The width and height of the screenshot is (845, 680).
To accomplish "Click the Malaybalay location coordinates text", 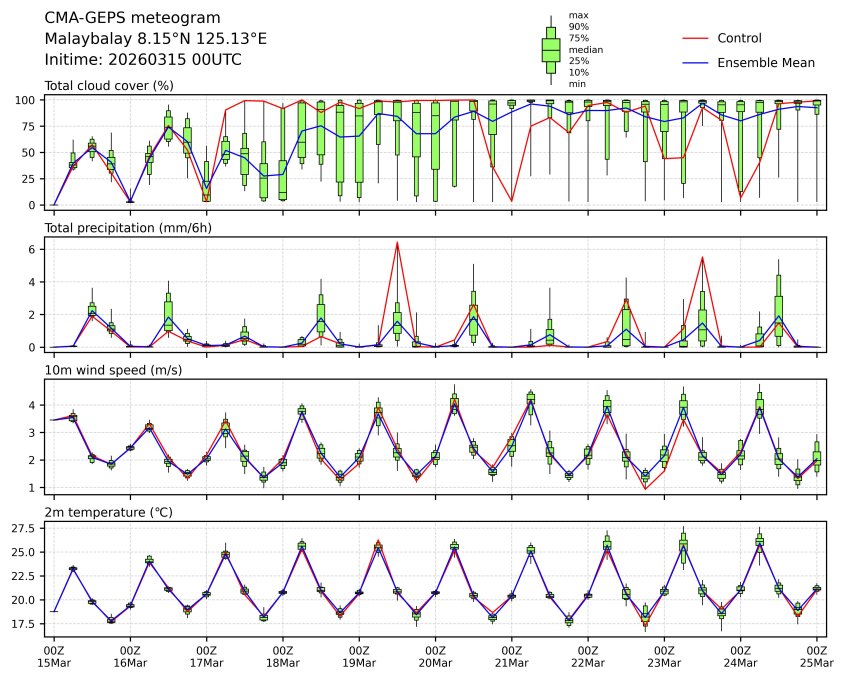I will click(x=156, y=38).
